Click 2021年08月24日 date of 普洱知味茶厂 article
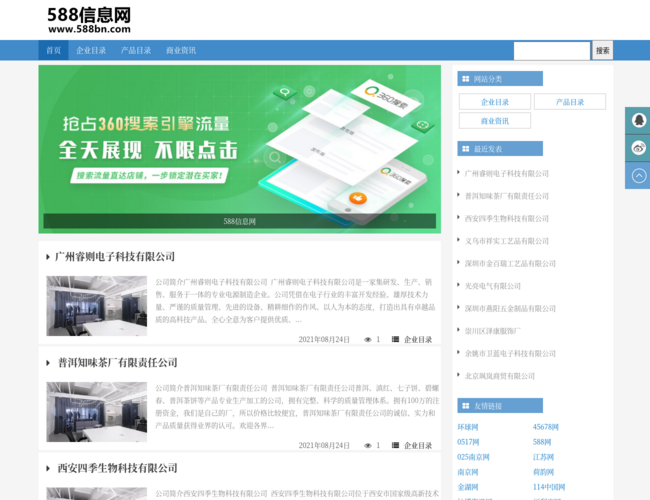Image resolution: width=650 pixels, height=500 pixels. [x=324, y=446]
